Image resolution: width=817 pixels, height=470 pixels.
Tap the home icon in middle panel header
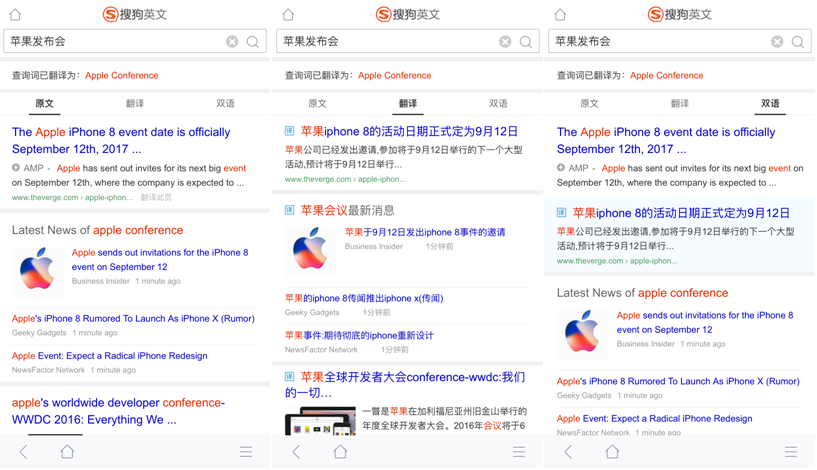pyautogui.click(x=288, y=15)
